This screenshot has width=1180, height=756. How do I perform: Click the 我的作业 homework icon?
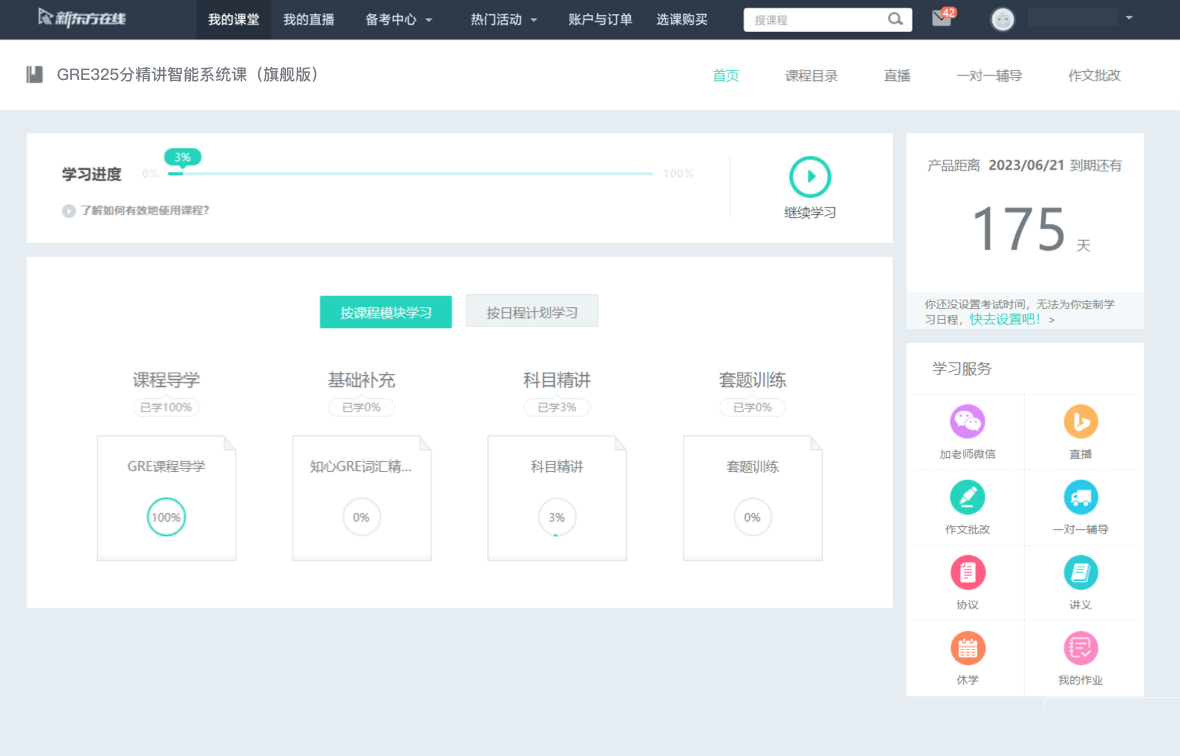[x=1080, y=648]
